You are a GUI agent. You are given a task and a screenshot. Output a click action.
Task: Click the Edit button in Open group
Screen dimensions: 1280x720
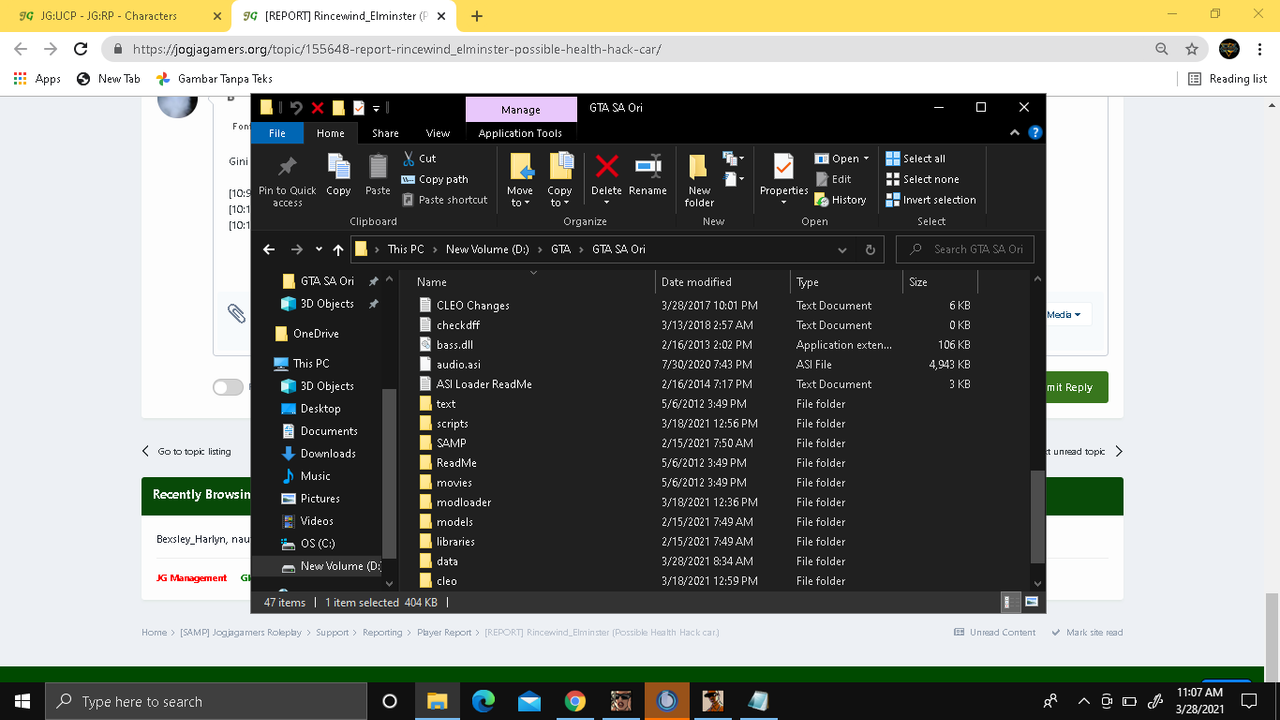pos(833,179)
